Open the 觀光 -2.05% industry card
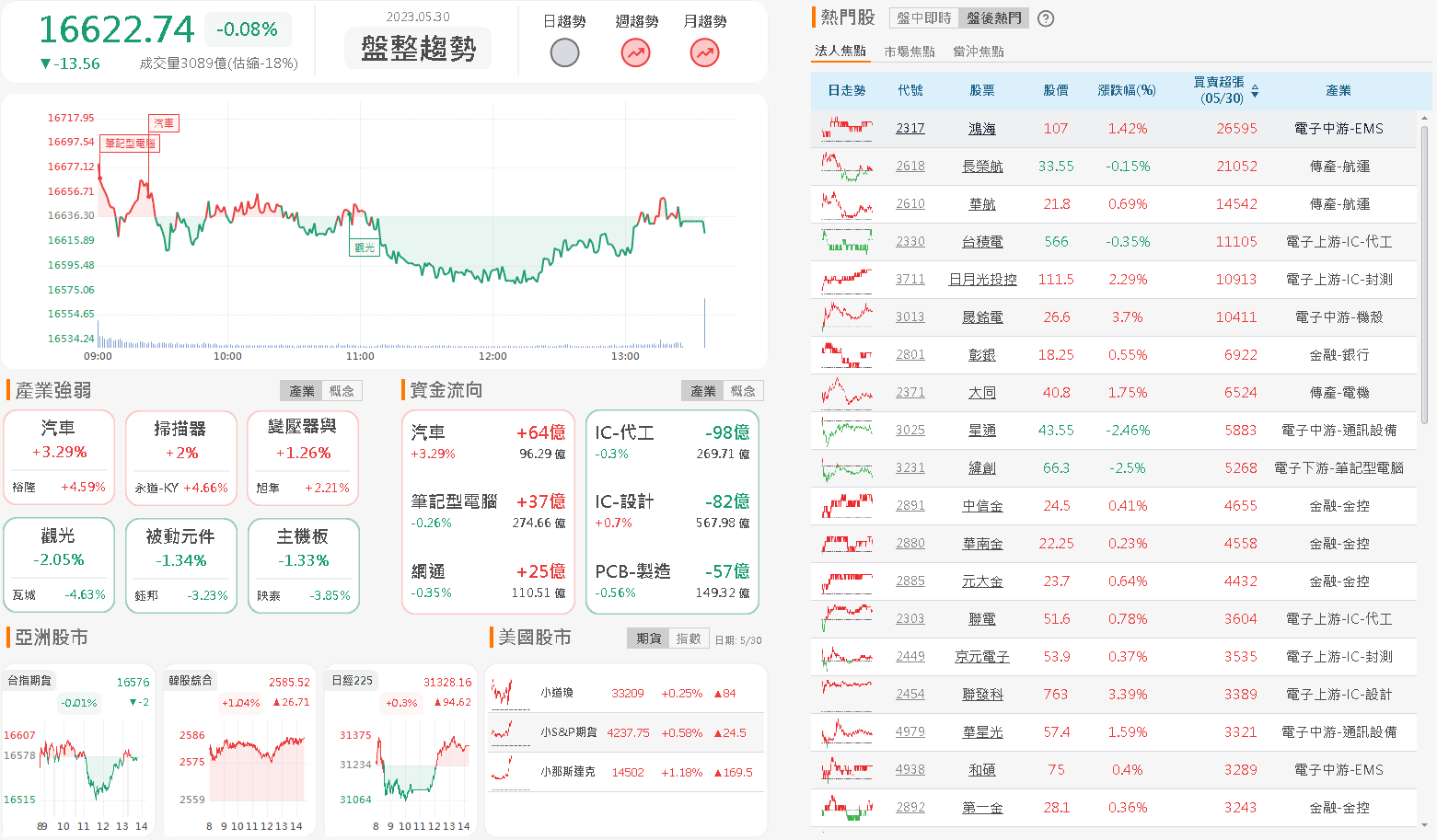 point(60,565)
